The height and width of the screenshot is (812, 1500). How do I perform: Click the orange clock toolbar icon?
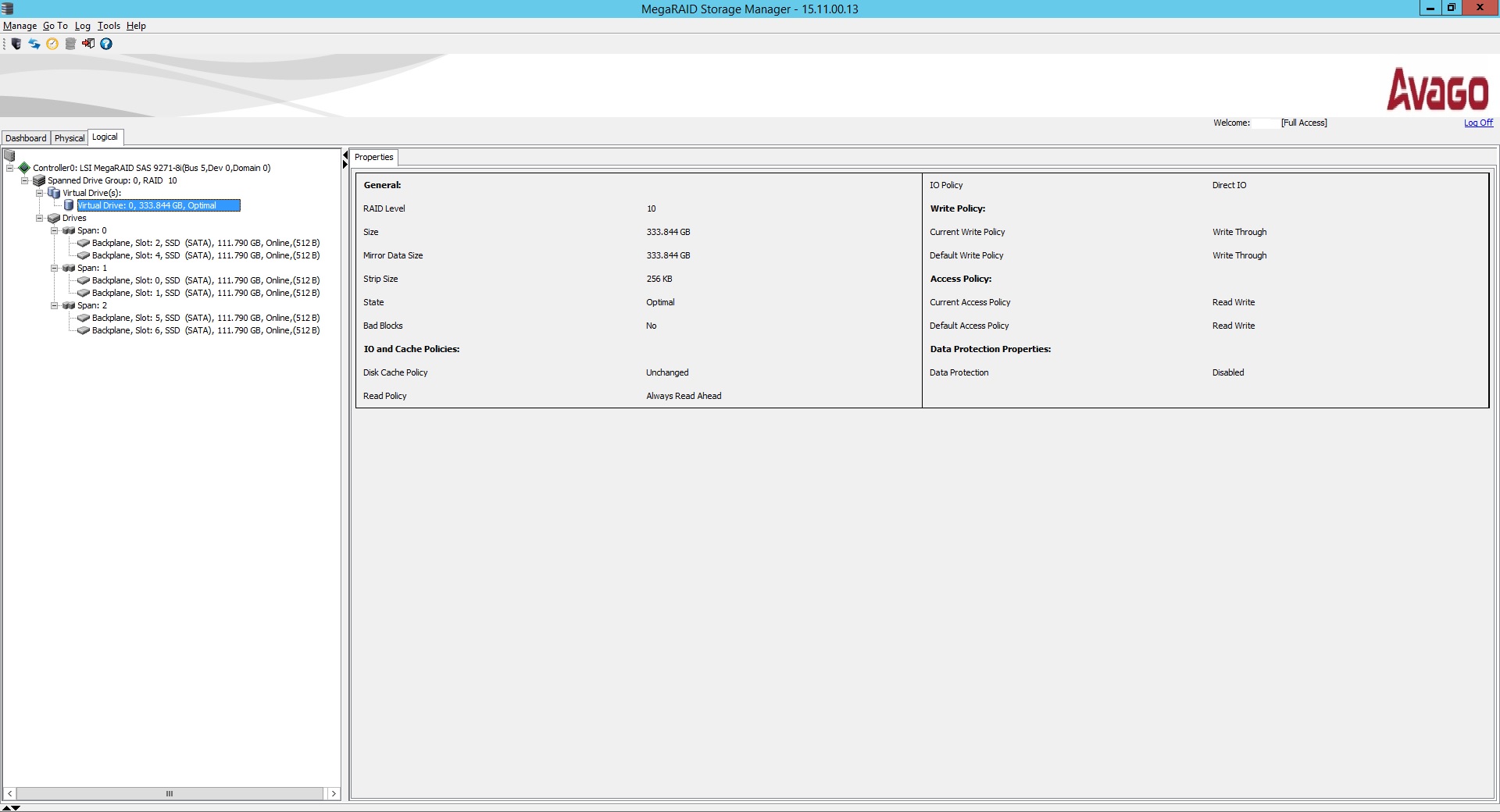(52, 44)
